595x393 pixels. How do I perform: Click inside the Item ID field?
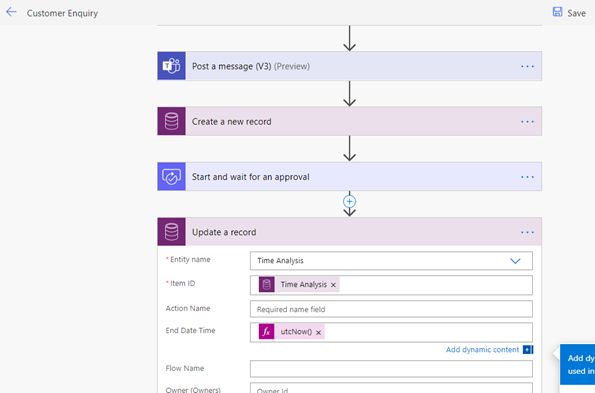coord(391,285)
